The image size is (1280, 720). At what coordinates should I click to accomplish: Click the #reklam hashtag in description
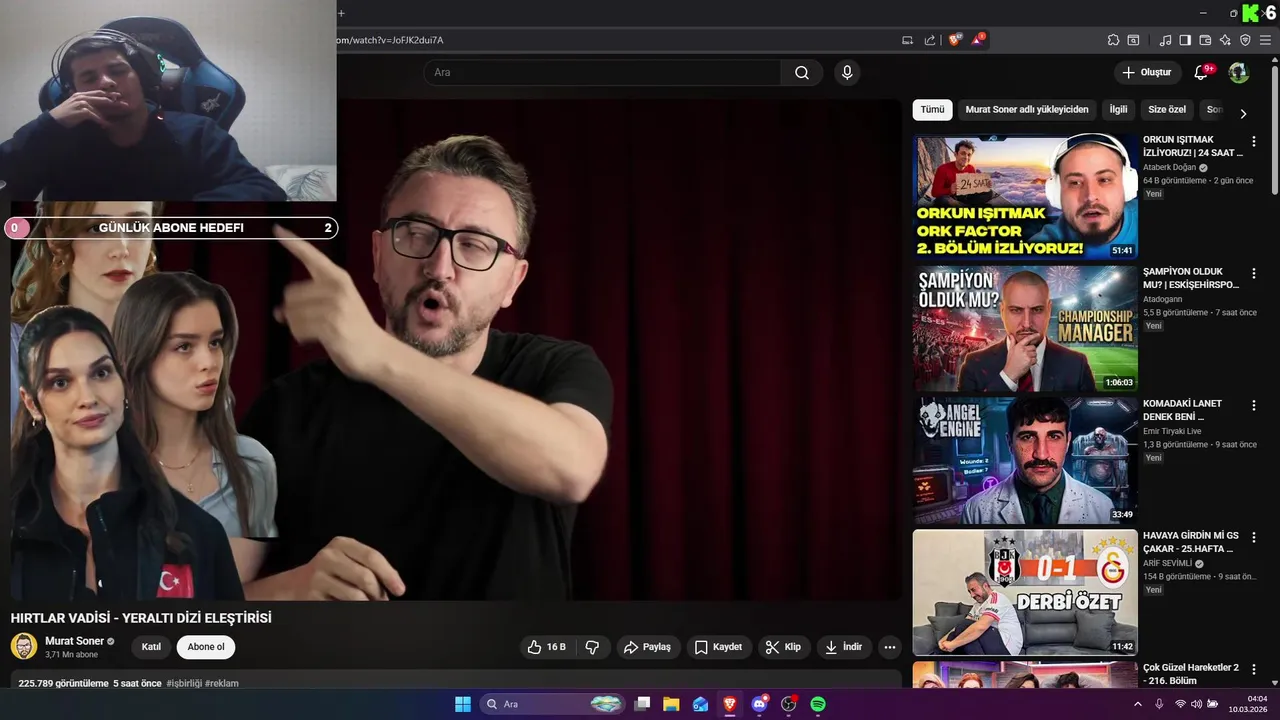(x=222, y=683)
